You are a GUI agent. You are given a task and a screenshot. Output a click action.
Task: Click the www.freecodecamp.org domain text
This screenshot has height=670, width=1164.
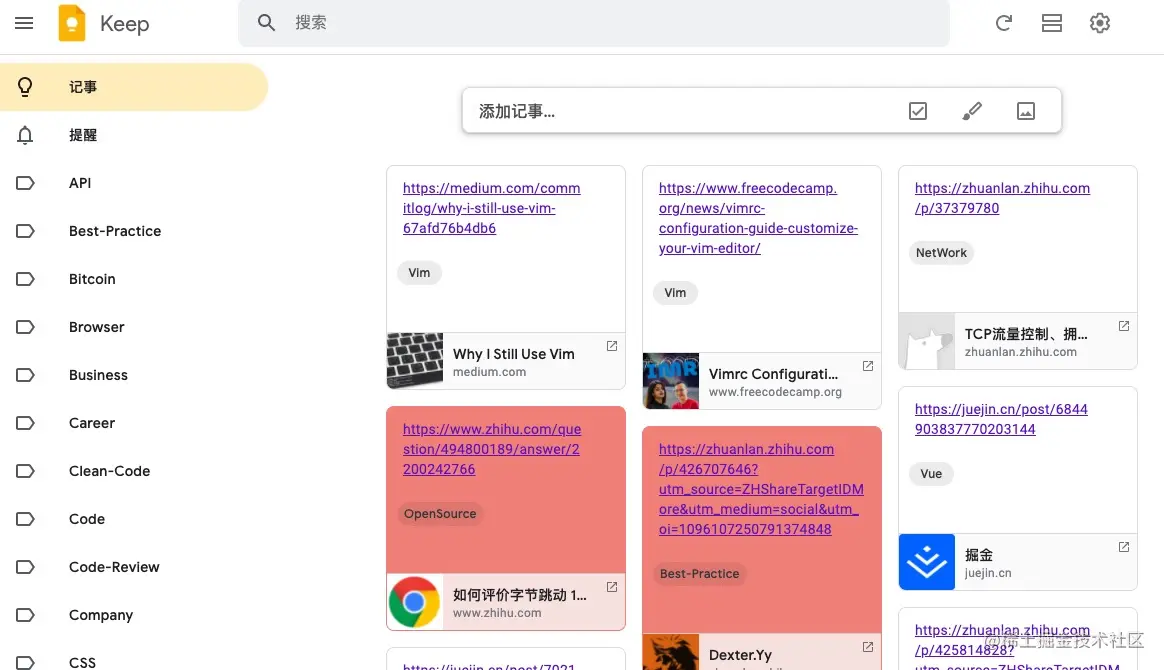(x=775, y=392)
